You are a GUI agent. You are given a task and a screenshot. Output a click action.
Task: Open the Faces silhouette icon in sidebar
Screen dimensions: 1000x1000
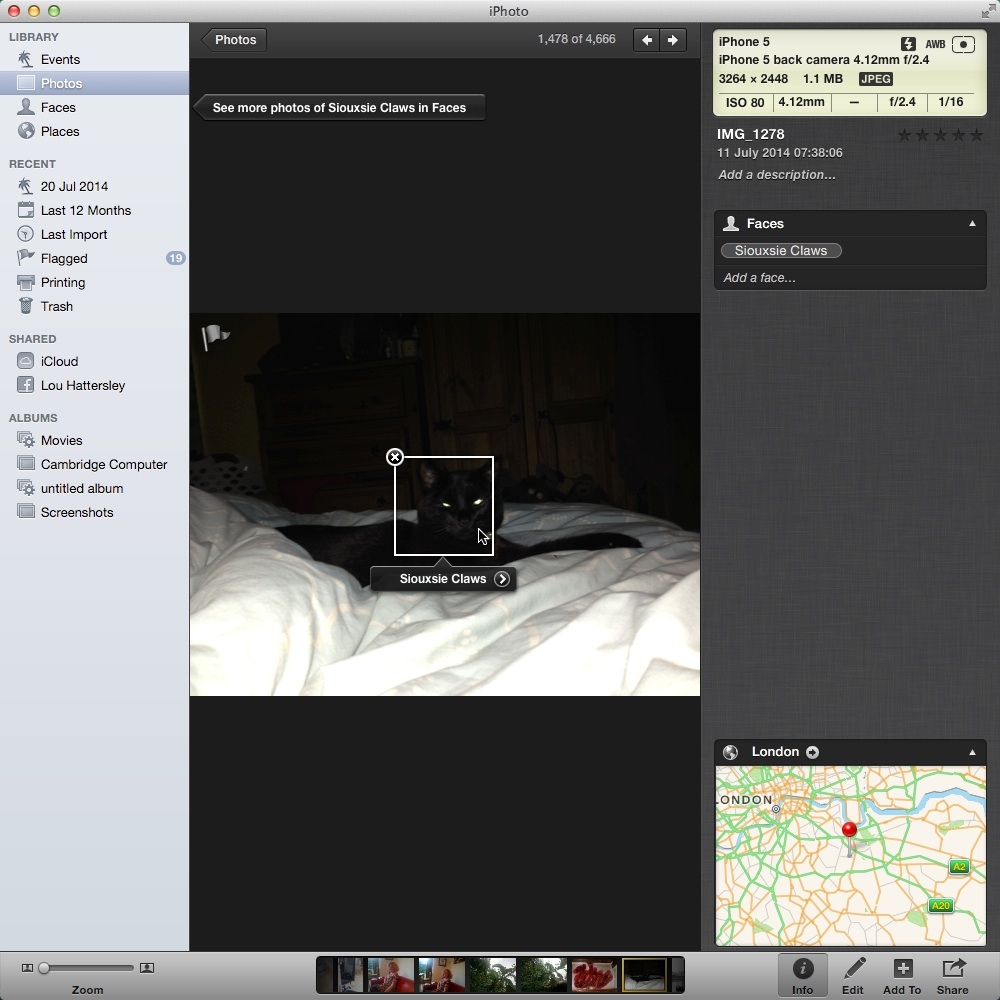tap(26, 107)
